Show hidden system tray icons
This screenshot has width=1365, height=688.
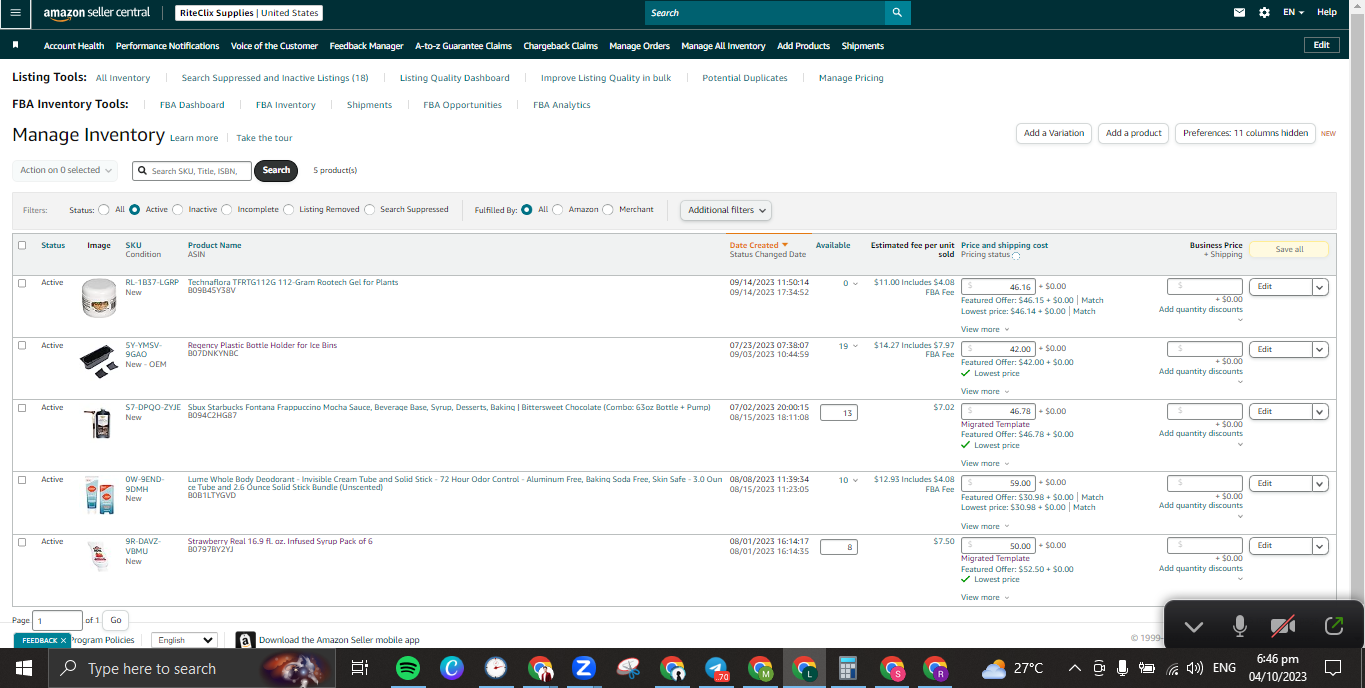[1075, 668]
